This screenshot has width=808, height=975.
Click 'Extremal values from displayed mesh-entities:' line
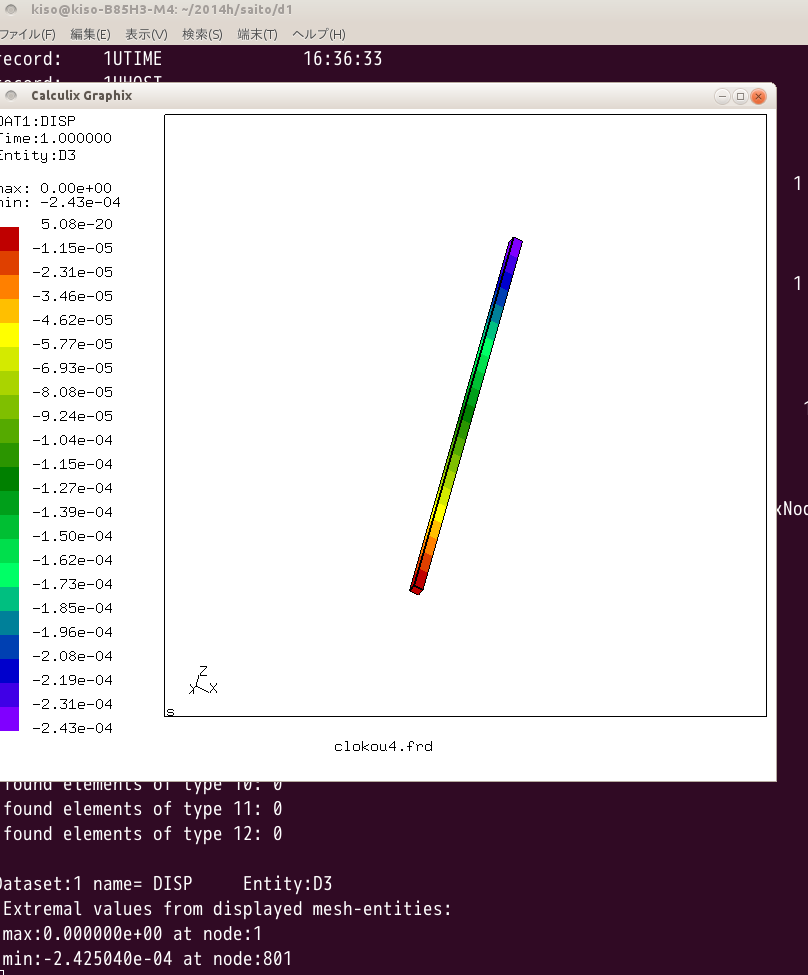[x=227, y=909]
